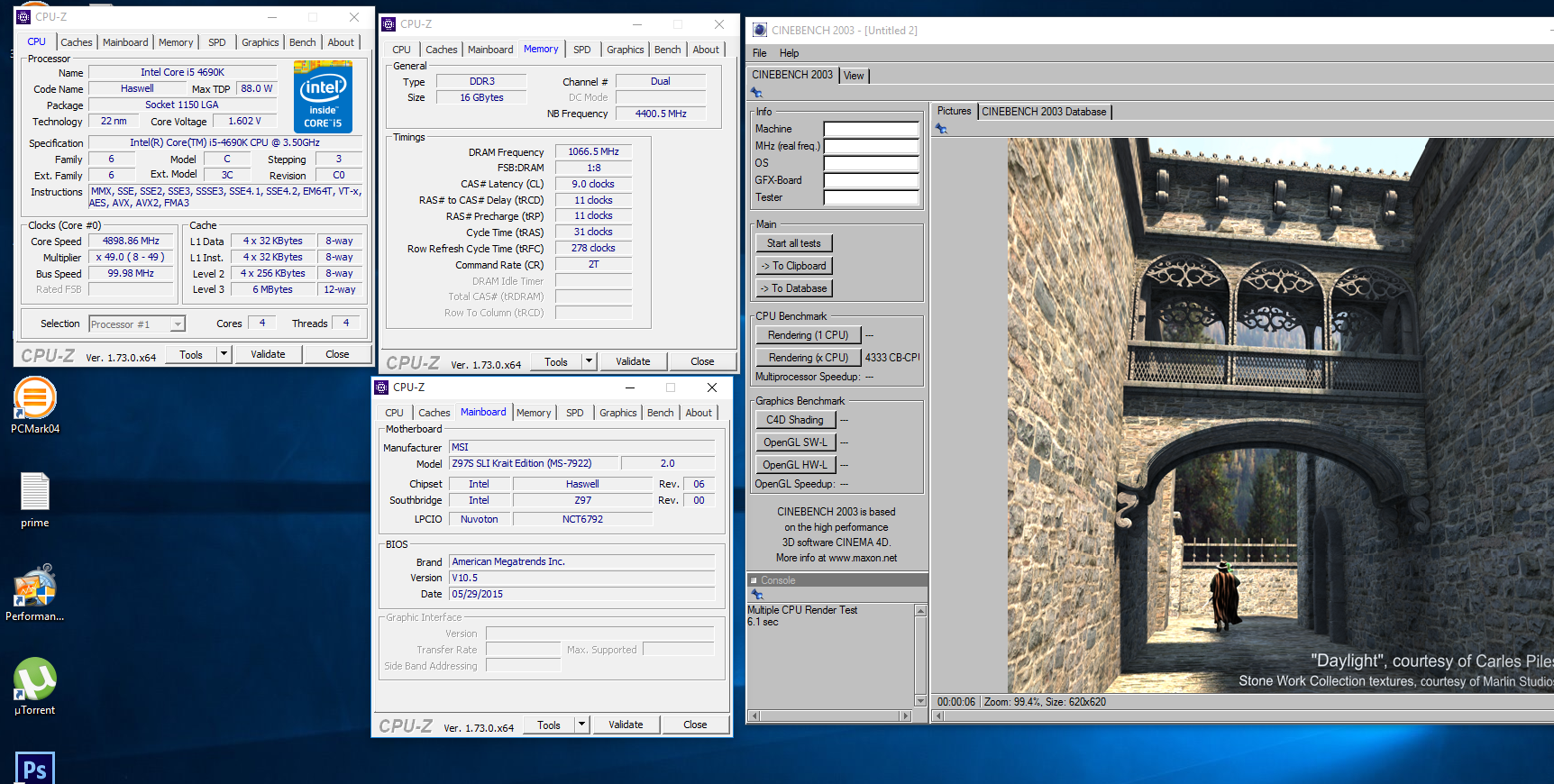Click To Clipboard button
This screenshot has width=1554, height=784.
pos(794,266)
